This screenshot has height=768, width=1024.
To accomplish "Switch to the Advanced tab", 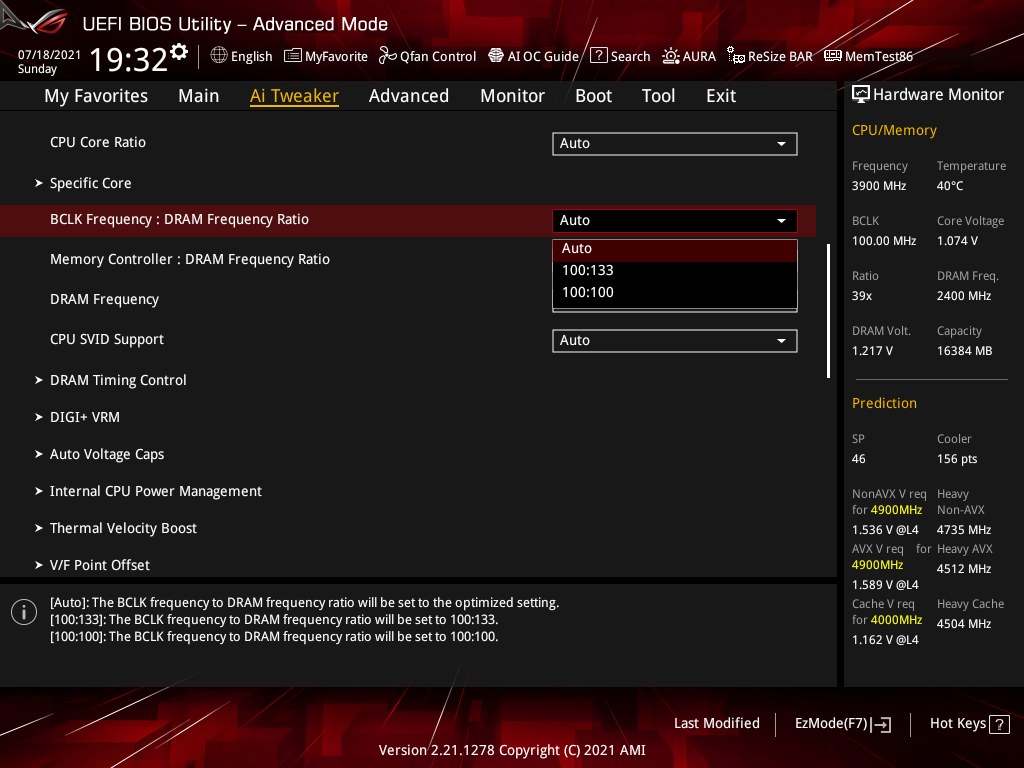I will point(409,95).
